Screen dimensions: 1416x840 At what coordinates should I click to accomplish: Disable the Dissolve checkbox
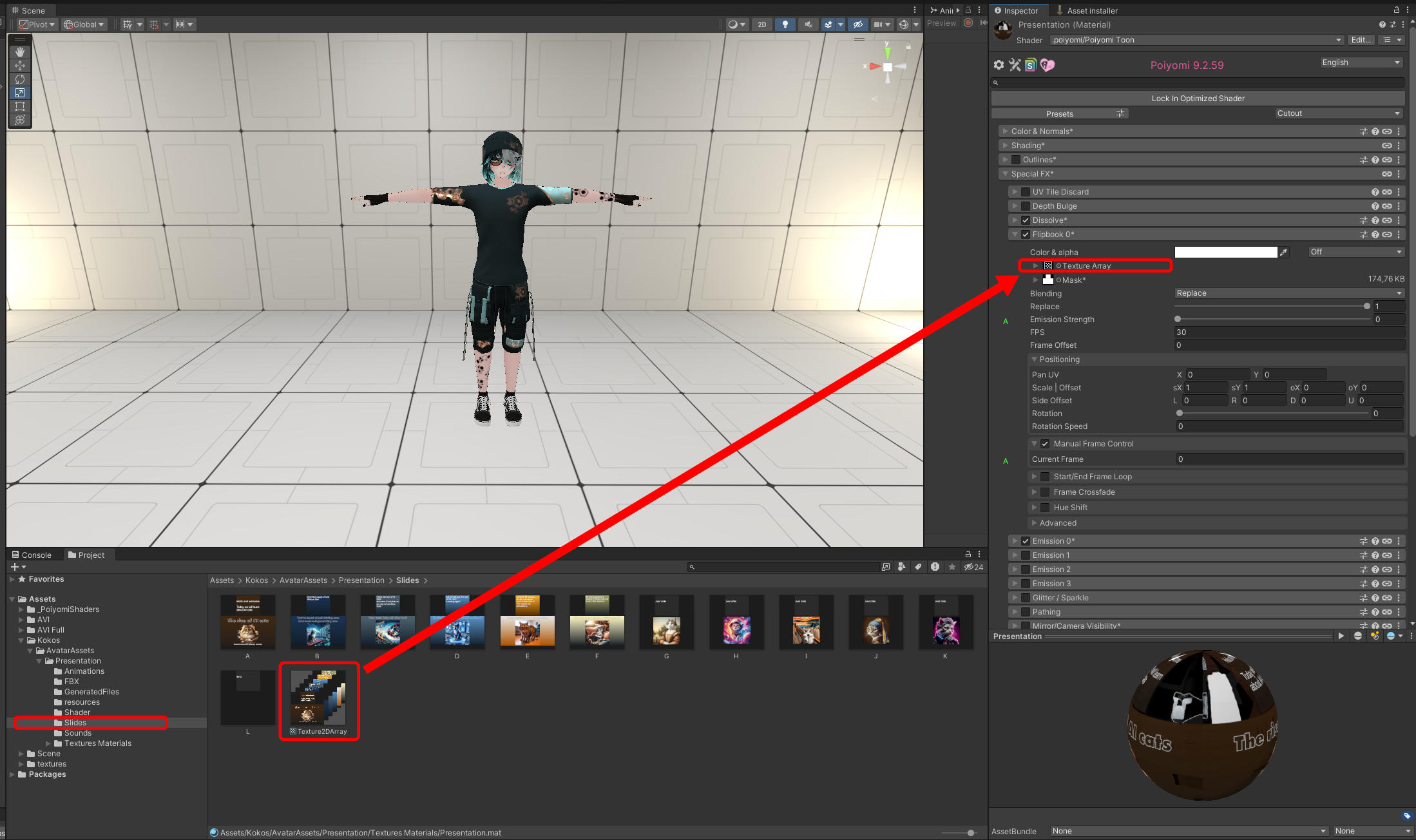point(1026,220)
